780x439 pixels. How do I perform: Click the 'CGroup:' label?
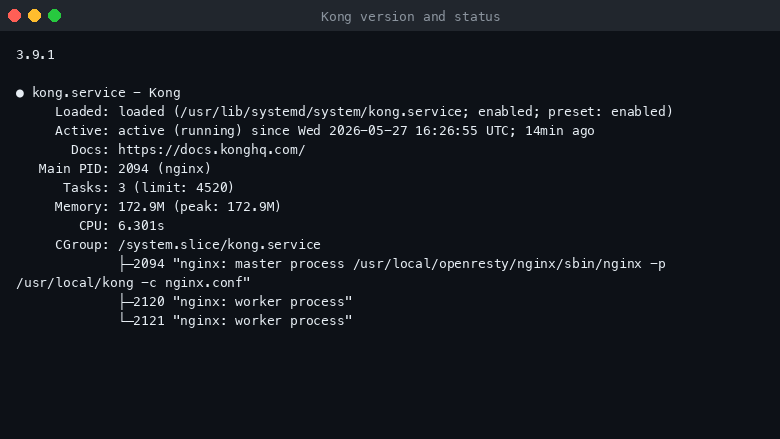tap(82, 245)
